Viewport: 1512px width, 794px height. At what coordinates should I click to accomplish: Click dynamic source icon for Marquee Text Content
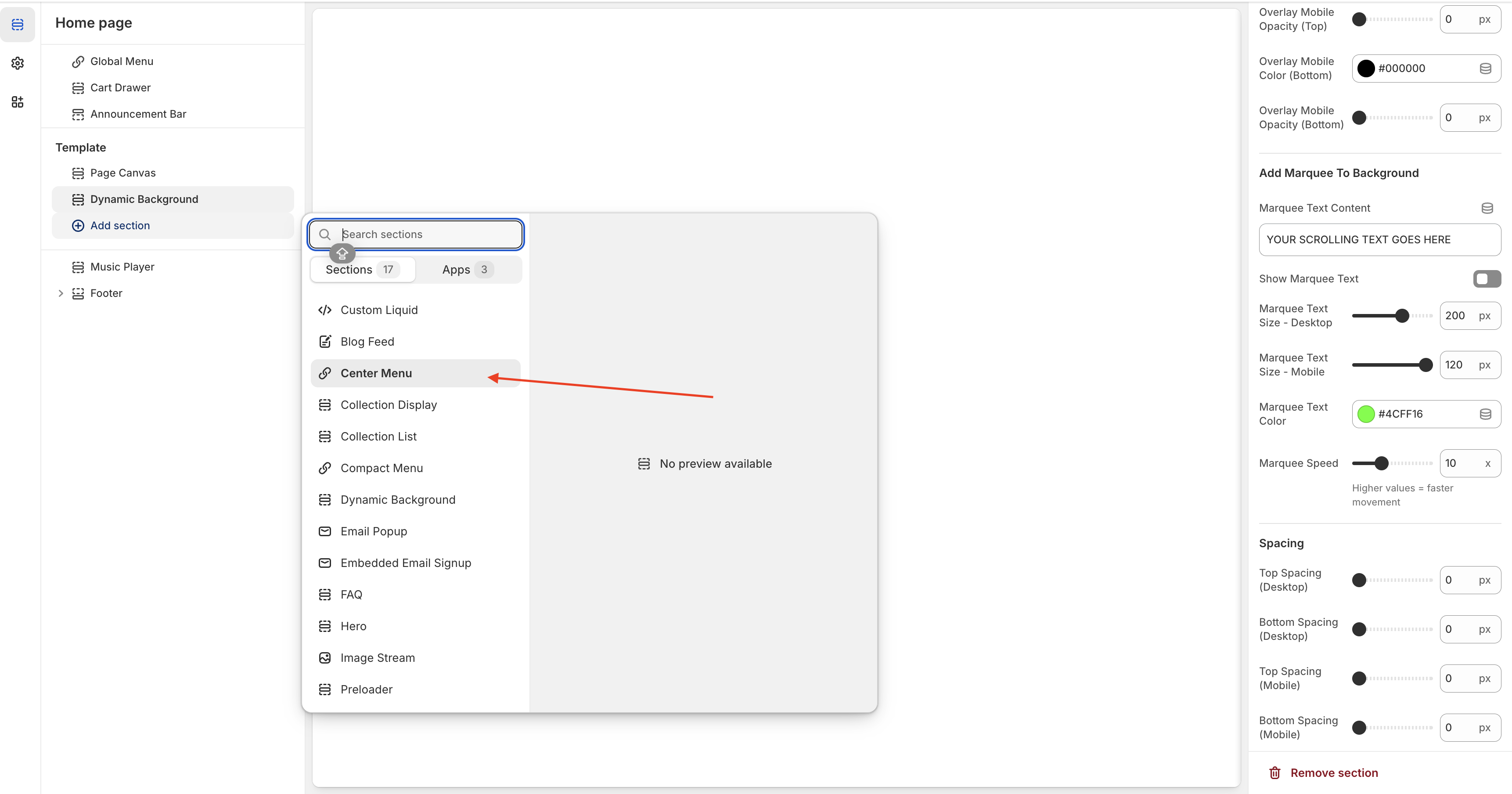pos(1487,208)
